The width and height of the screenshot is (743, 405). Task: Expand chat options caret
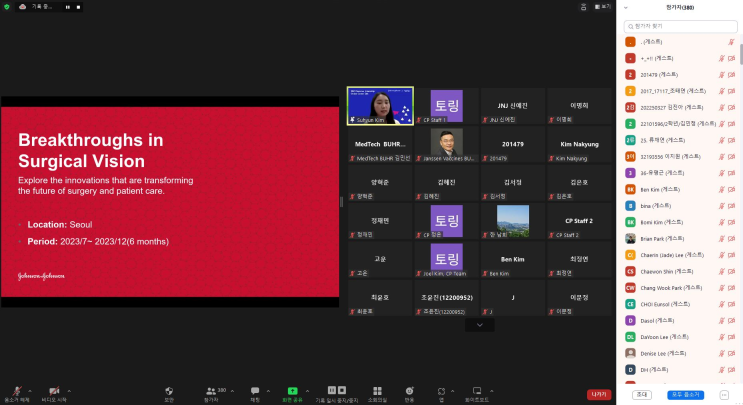point(268,391)
